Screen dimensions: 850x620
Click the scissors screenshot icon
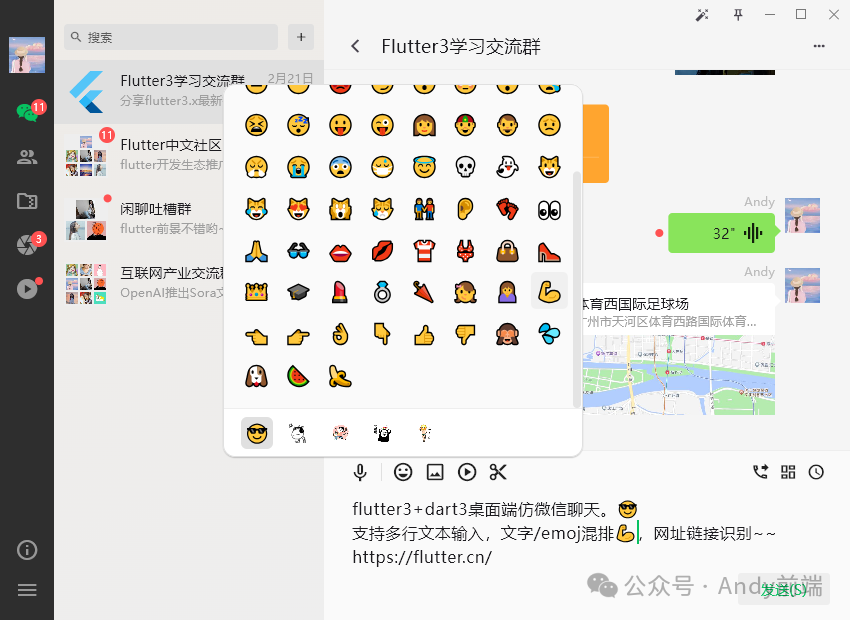point(498,472)
